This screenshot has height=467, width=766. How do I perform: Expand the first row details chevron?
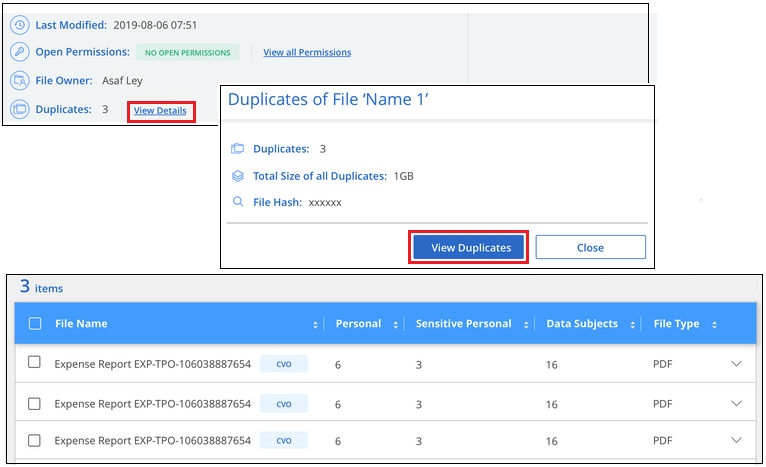[x=736, y=363]
